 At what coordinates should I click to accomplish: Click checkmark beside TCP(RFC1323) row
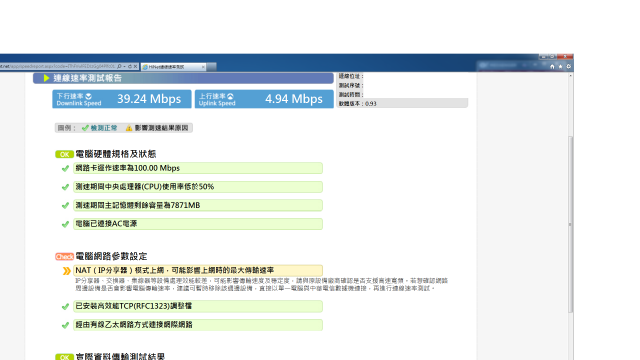pos(65,307)
